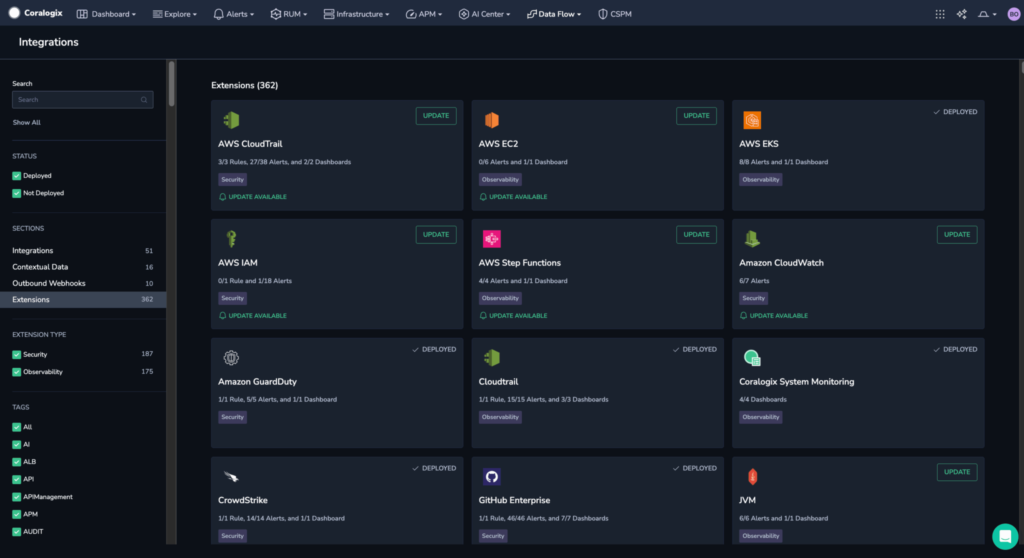Screen dimensions: 1024x558
Task: Open the RUM dropdown menu
Action: coord(289,14)
